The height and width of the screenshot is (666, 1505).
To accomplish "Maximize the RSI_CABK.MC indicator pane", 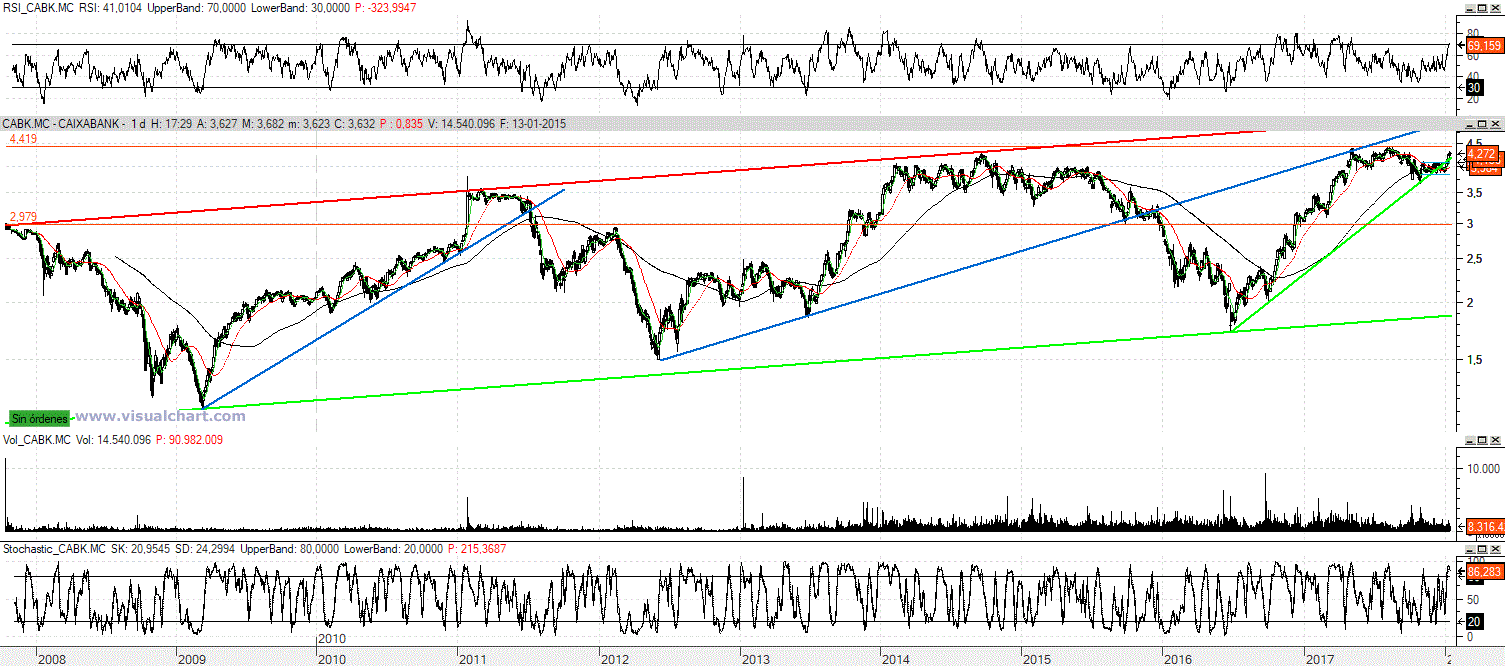I will [x=1480, y=8].
